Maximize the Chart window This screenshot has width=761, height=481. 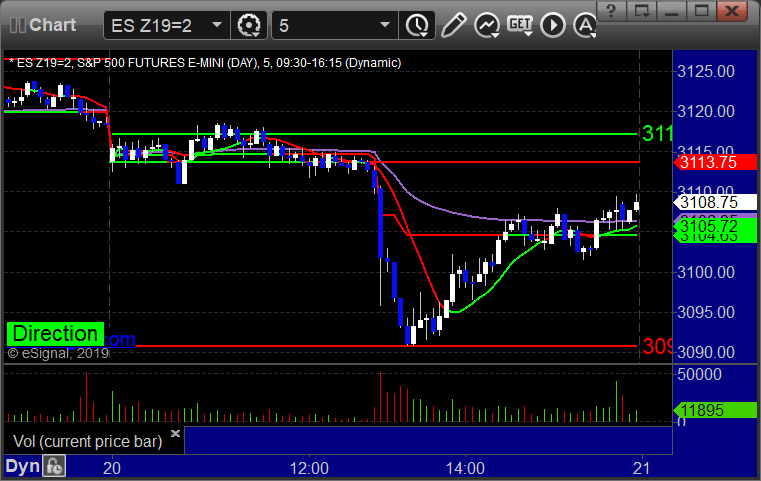pyautogui.click(x=702, y=11)
